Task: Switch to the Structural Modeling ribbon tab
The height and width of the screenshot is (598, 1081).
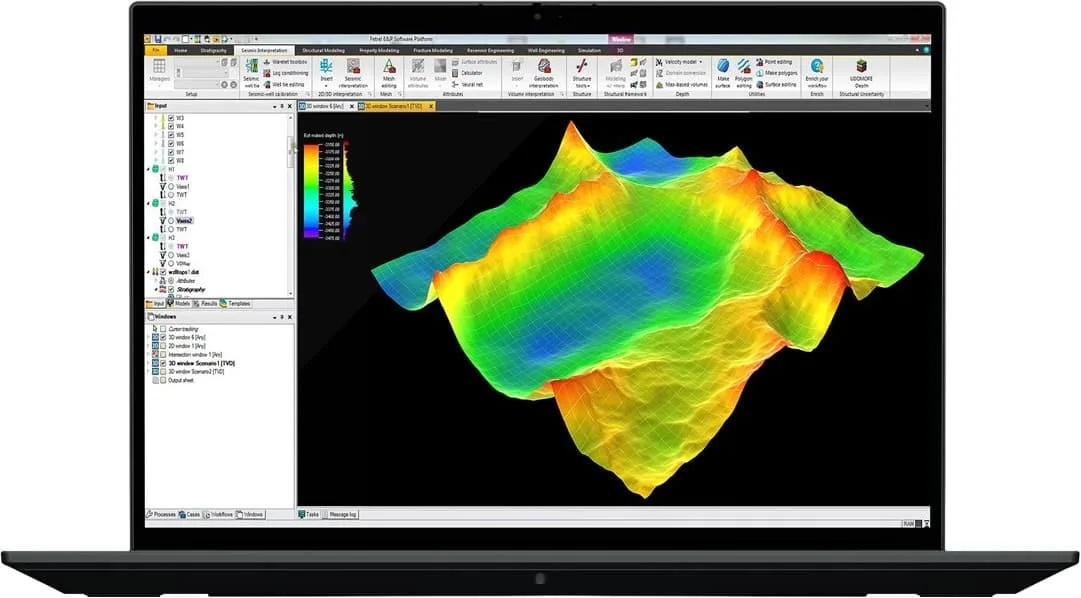Action: click(x=323, y=50)
